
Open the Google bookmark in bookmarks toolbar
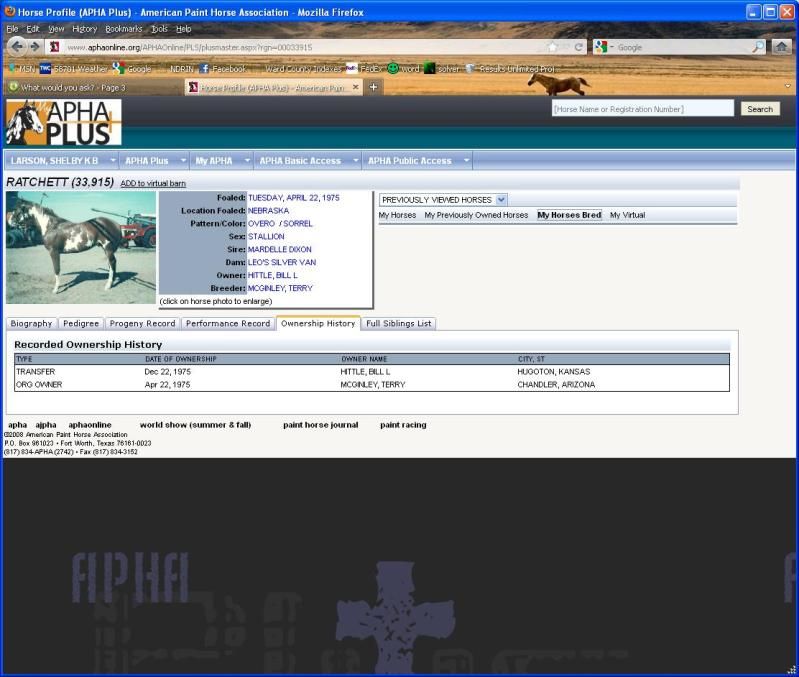(x=132, y=68)
